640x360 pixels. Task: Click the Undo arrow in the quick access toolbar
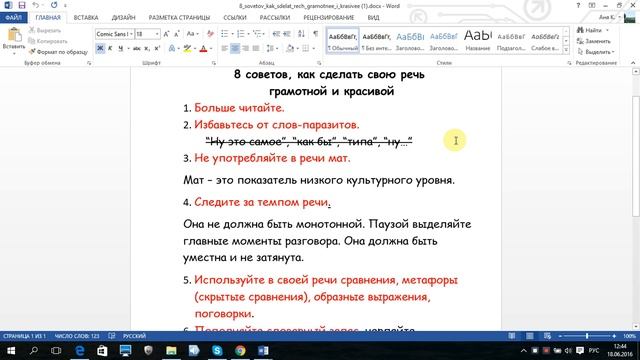pos(36,5)
